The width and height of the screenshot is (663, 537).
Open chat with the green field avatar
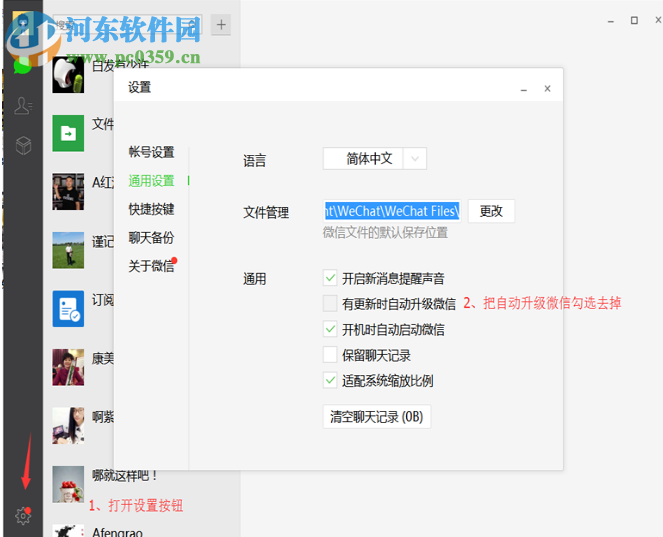(x=68, y=250)
